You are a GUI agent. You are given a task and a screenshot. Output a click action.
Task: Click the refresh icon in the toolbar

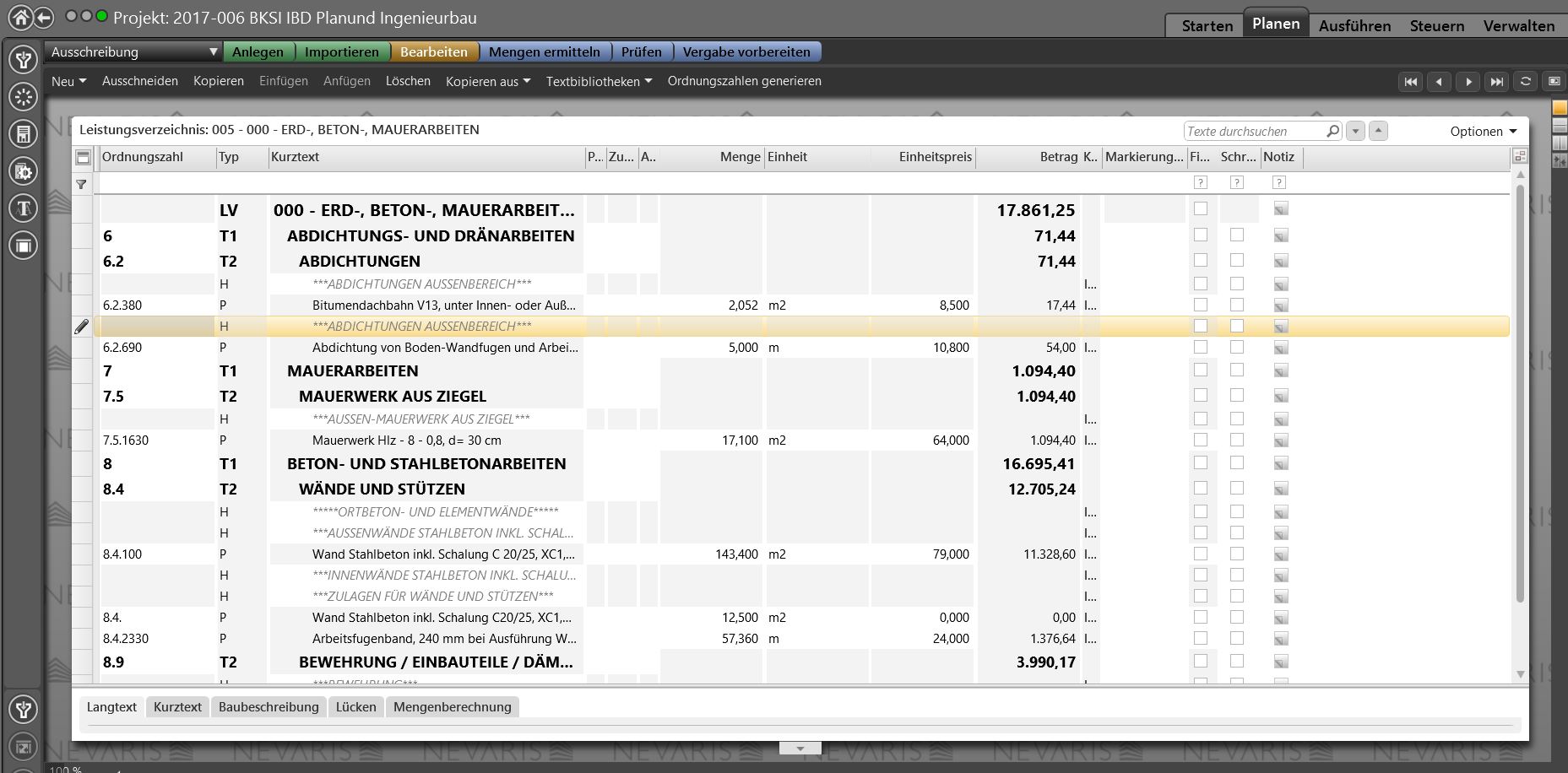(1525, 82)
